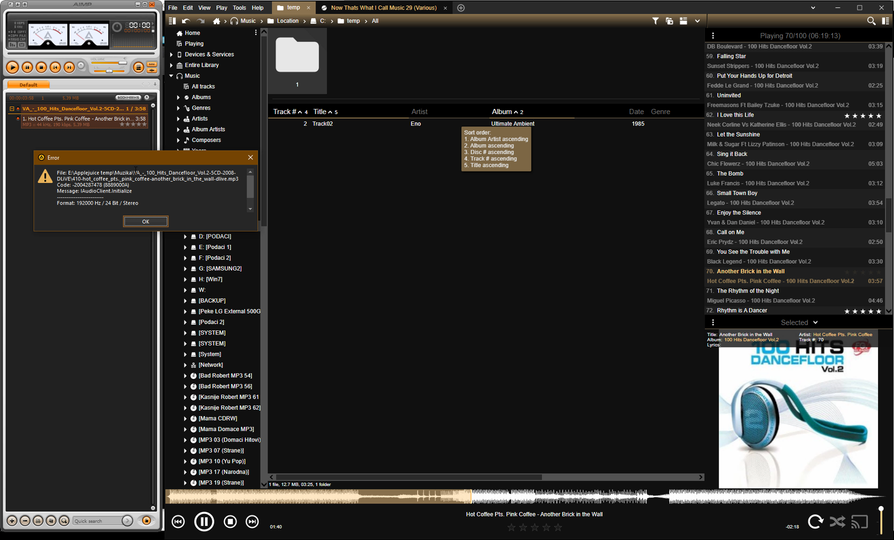The width and height of the screenshot is (894, 540).
Task: Open the cast to device icon
Action: click(x=859, y=521)
